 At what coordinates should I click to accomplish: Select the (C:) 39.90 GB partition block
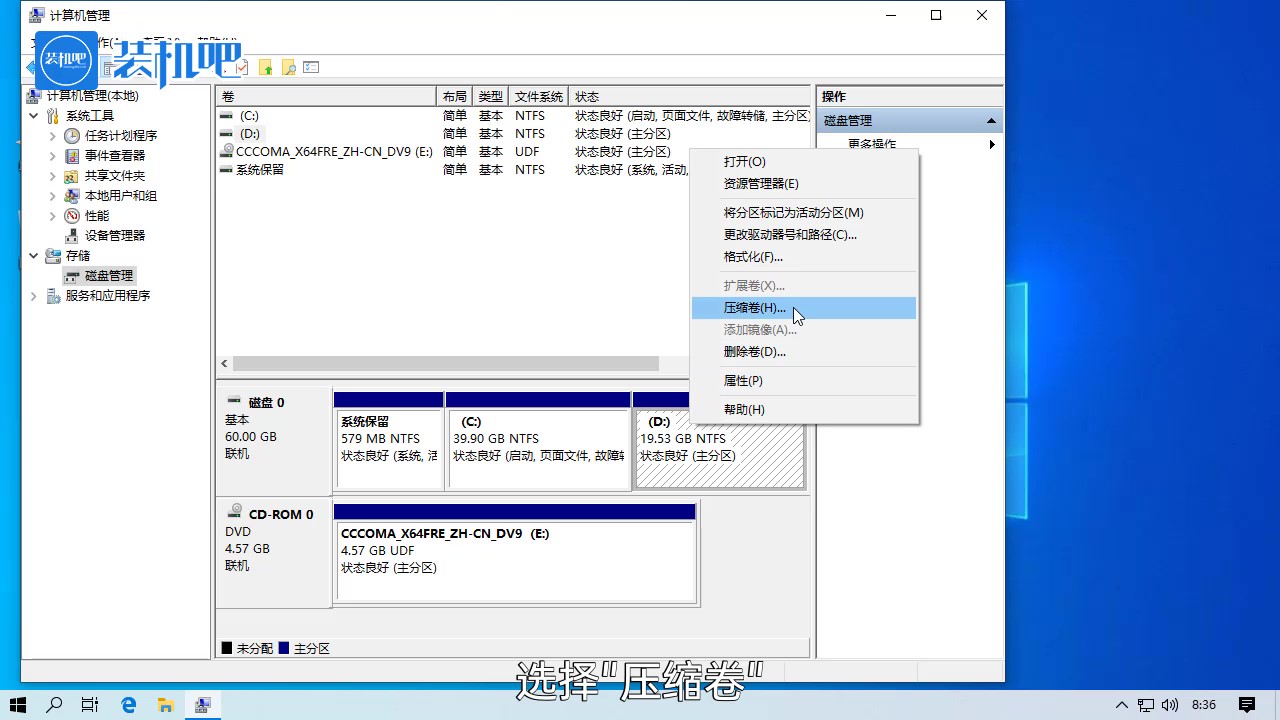pos(538,448)
